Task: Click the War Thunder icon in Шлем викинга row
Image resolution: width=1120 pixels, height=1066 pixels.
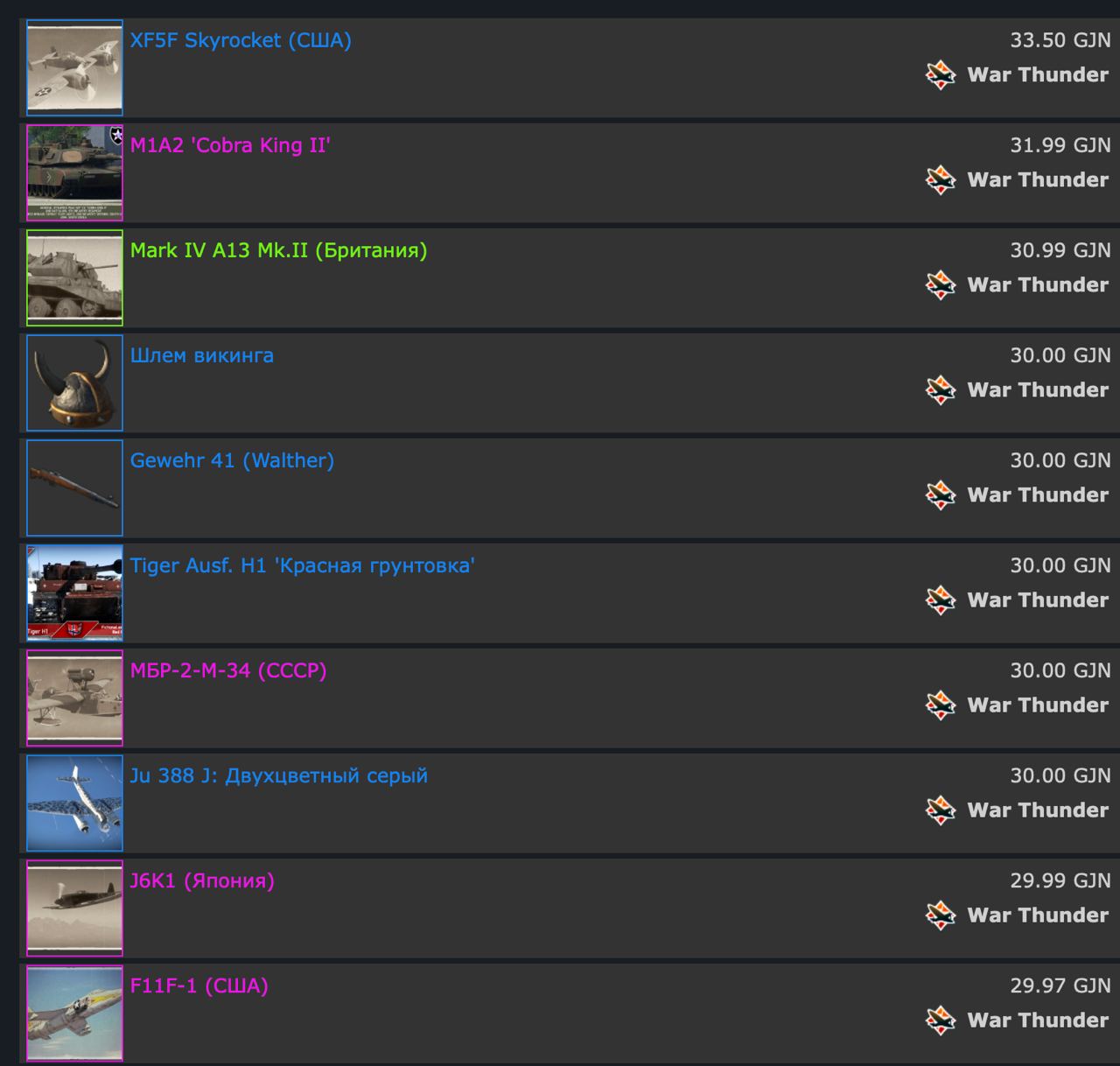Action: pyautogui.click(x=941, y=390)
